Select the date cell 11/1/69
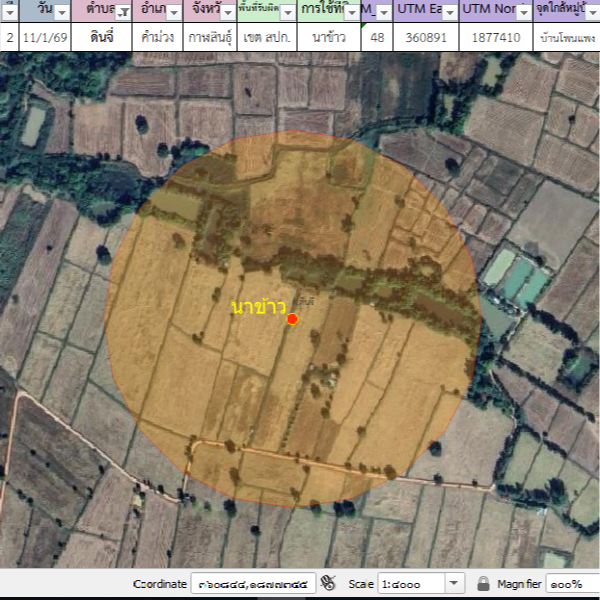 [x=45, y=38]
